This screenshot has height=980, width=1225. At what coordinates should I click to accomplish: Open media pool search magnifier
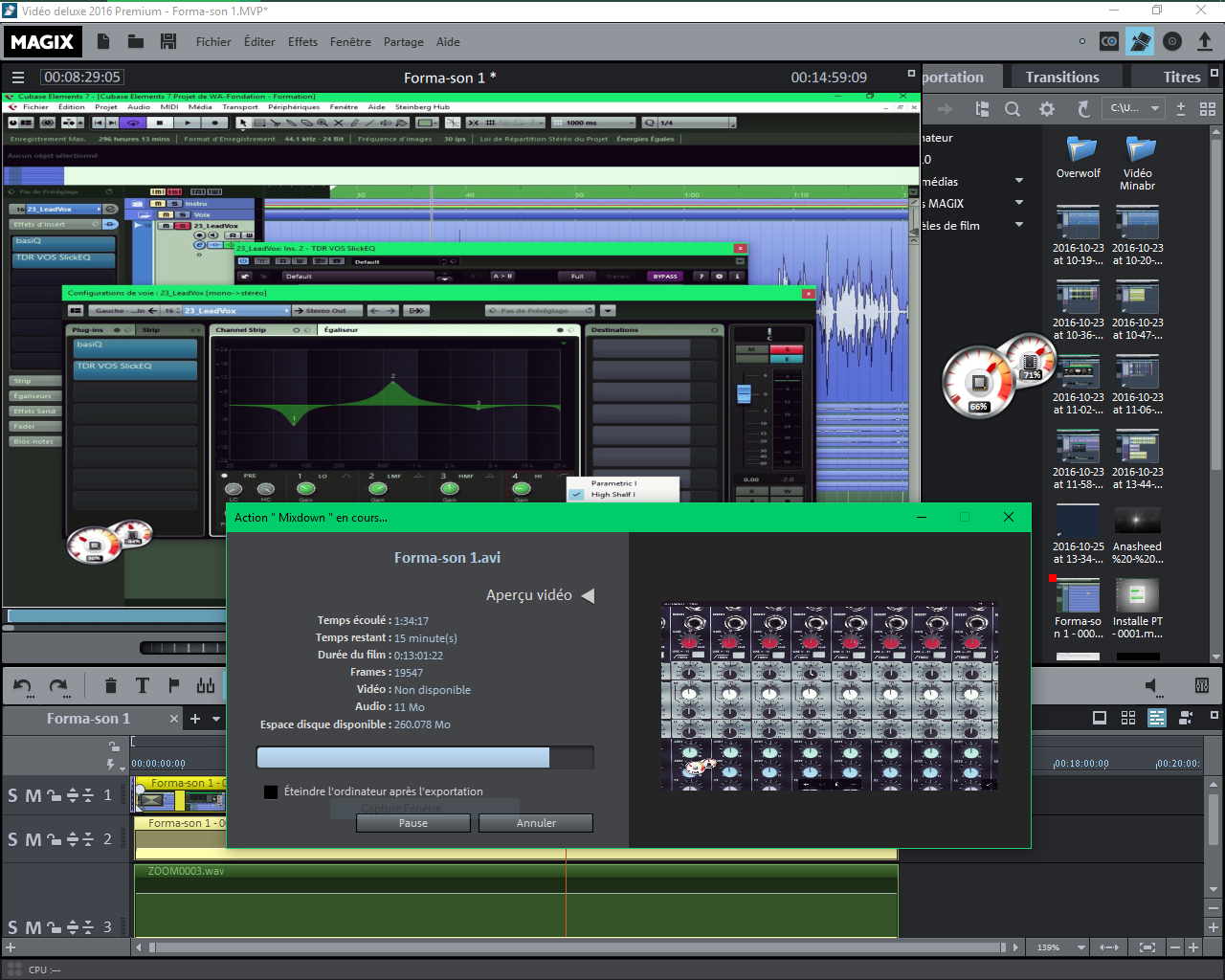click(x=1013, y=109)
